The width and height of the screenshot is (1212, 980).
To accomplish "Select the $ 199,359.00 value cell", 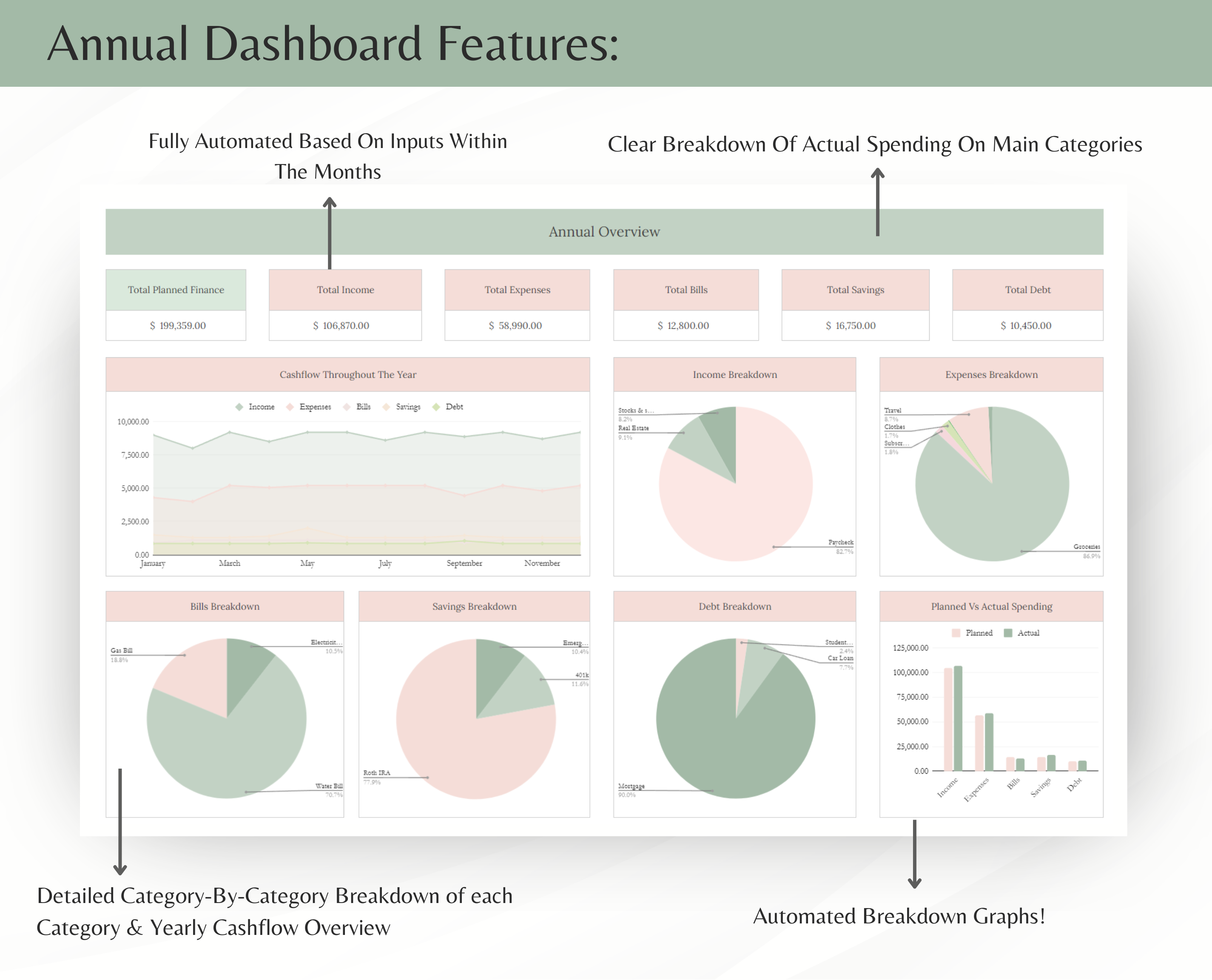I will (176, 325).
